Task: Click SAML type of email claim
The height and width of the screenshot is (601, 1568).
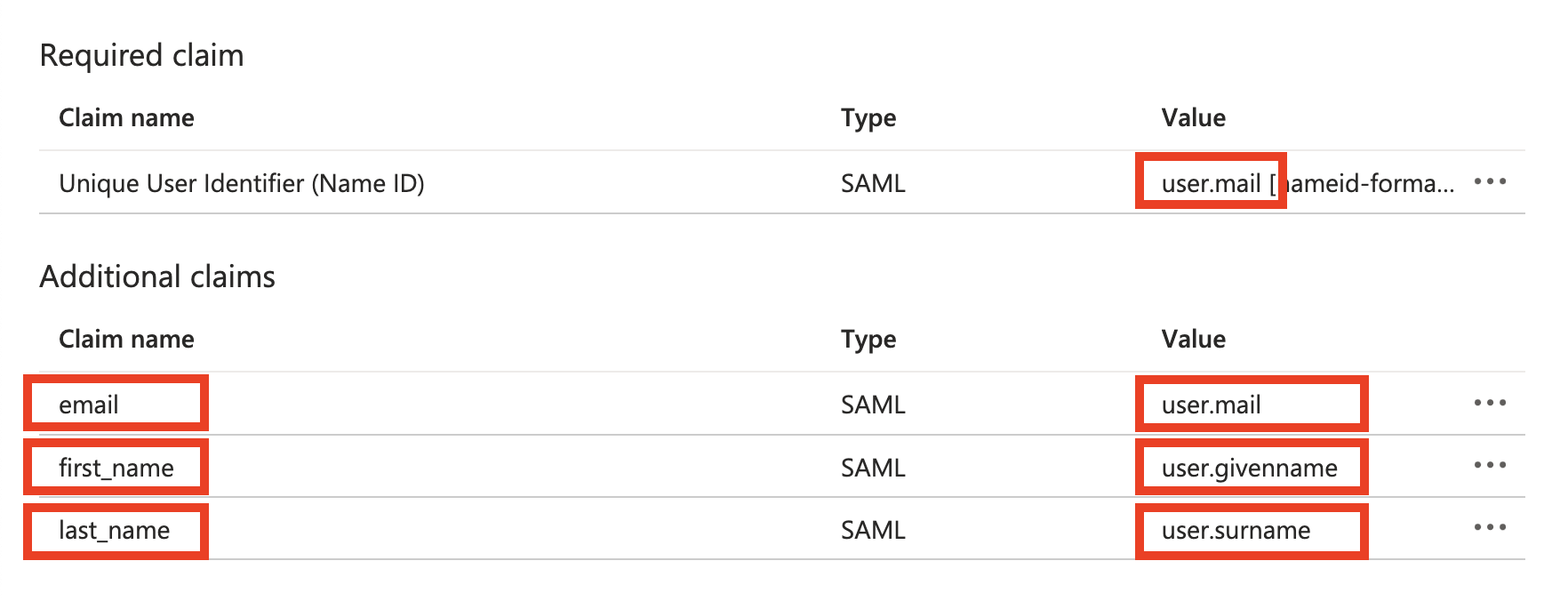Action: (x=873, y=405)
